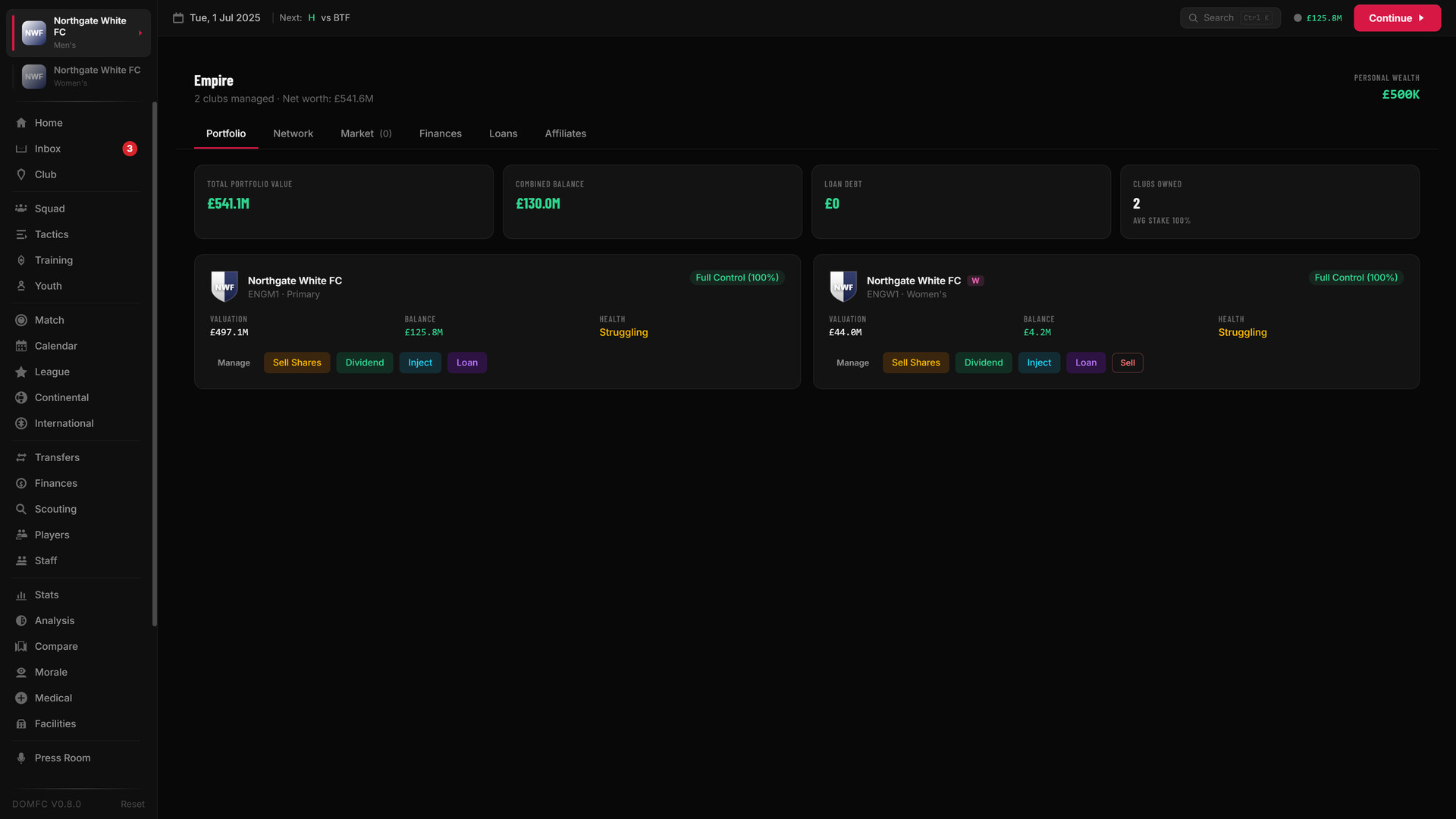Screen dimensions: 1456x819
Task: Select the Affiliates tab
Action: [x=565, y=133]
